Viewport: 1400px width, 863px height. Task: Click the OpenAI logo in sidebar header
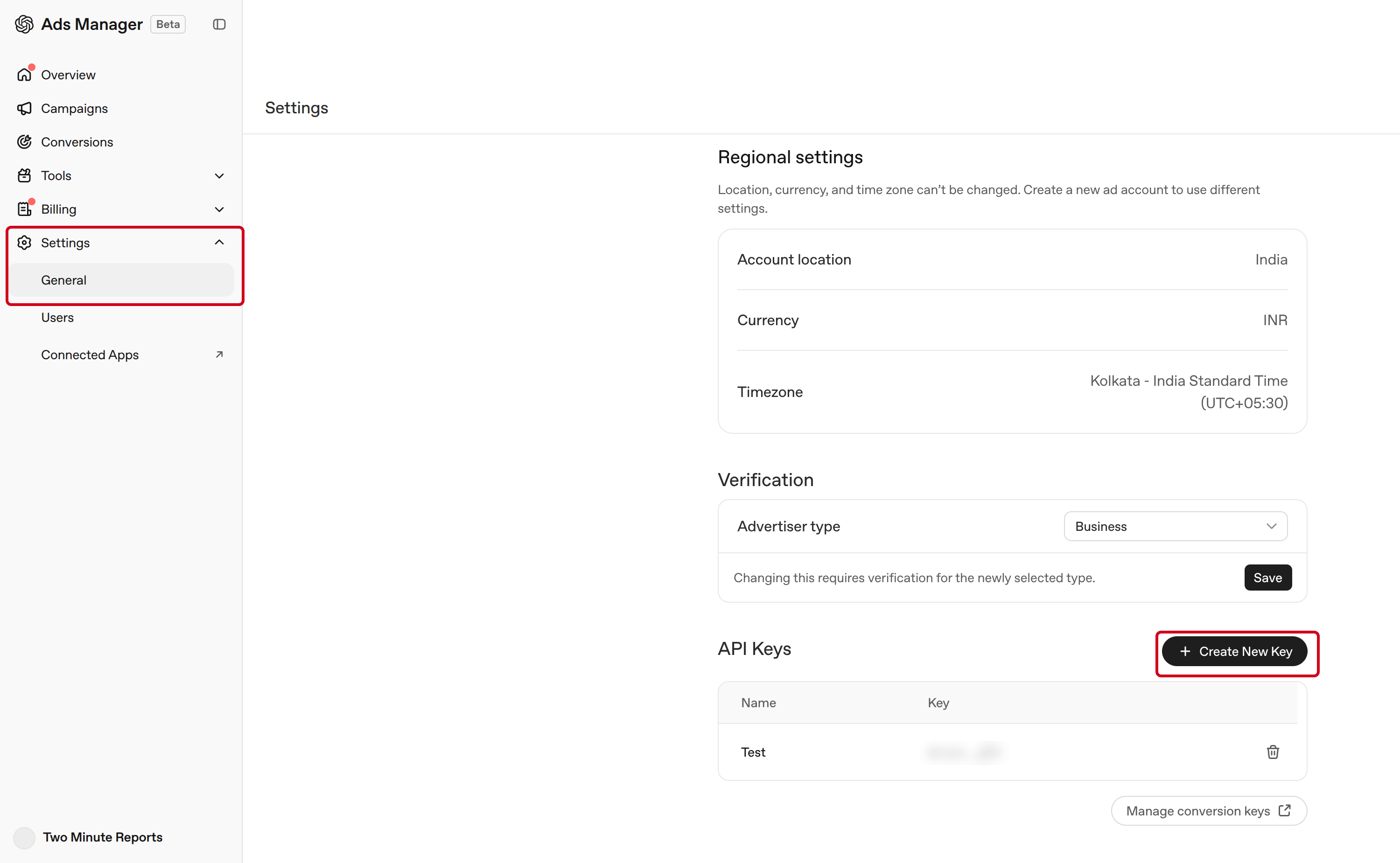(x=24, y=25)
